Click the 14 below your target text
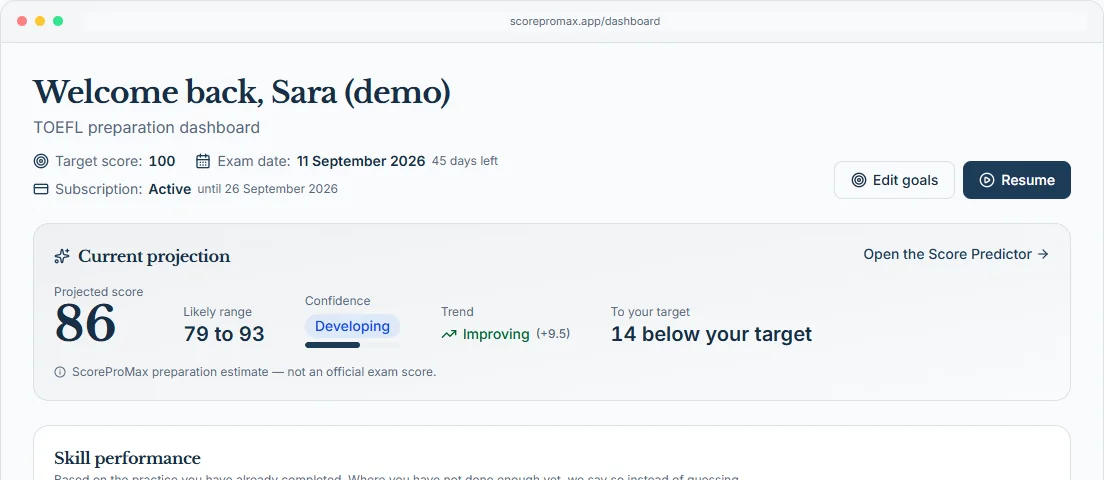 point(711,334)
